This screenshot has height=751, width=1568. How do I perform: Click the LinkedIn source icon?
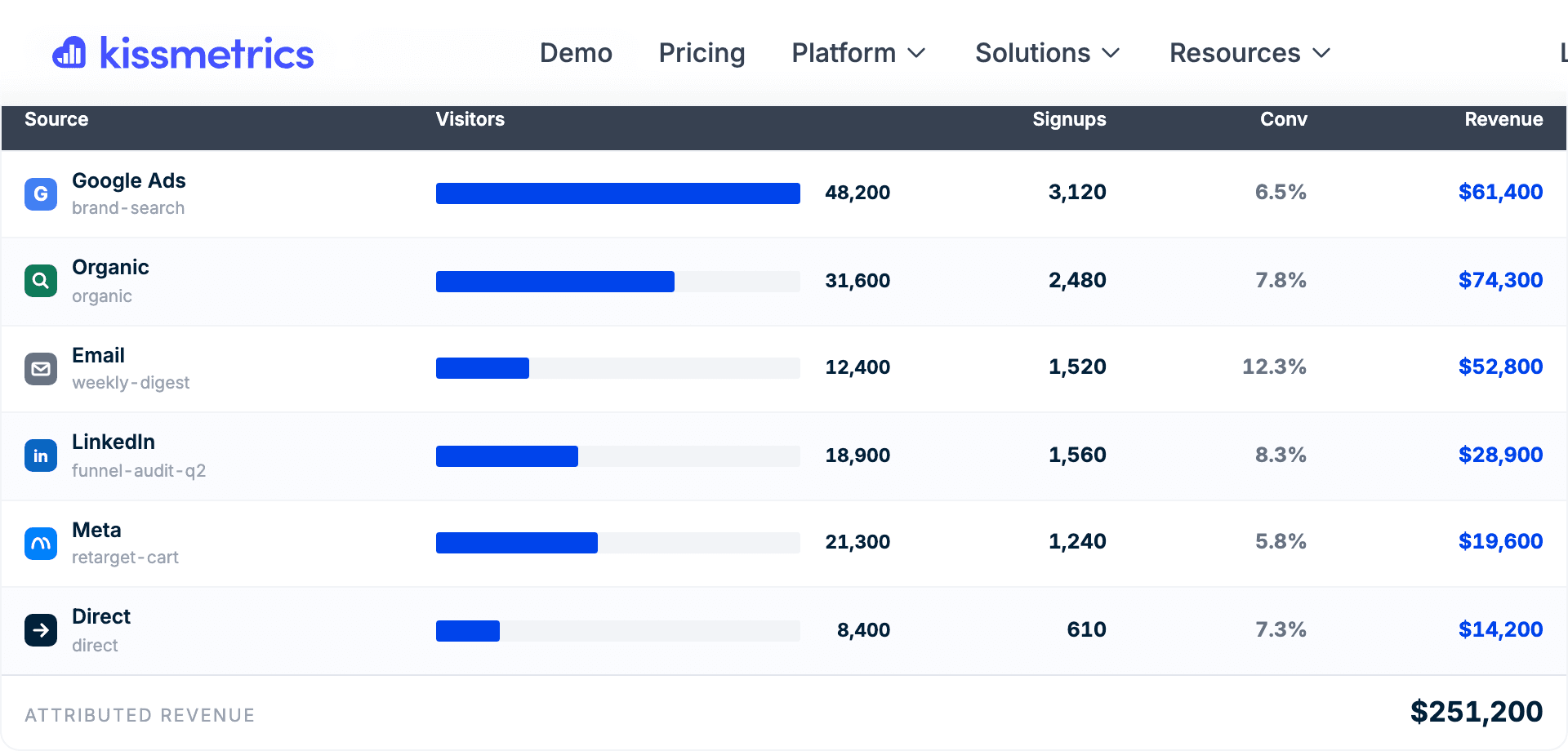coord(41,455)
